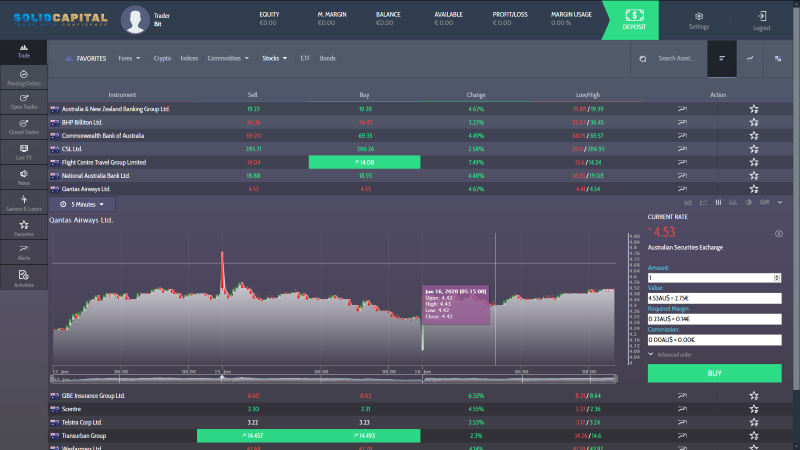Open the Trade sidebar section
Image resolution: width=800 pixels, height=450 pixels.
23,52
